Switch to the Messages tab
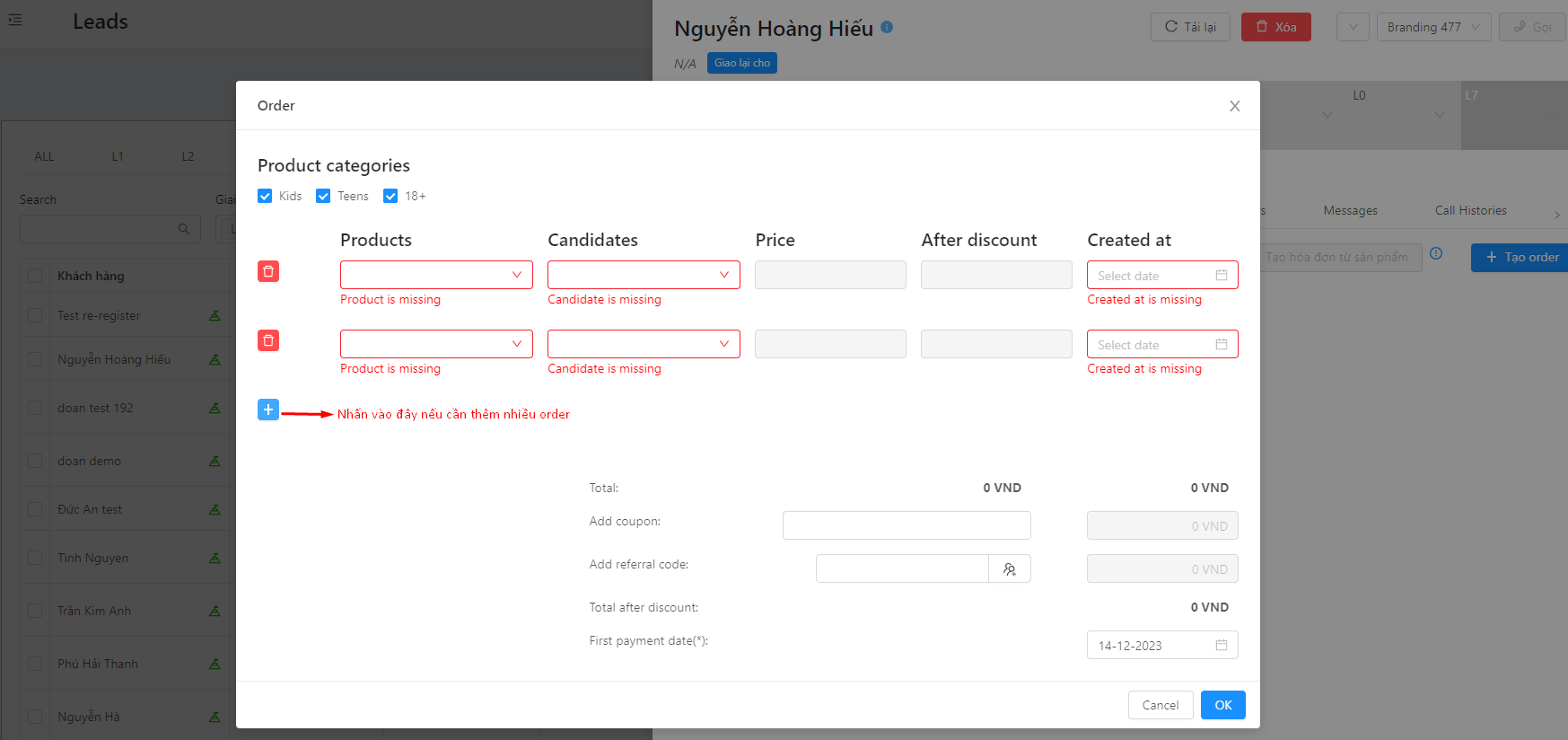1568x740 pixels. coord(1350,210)
